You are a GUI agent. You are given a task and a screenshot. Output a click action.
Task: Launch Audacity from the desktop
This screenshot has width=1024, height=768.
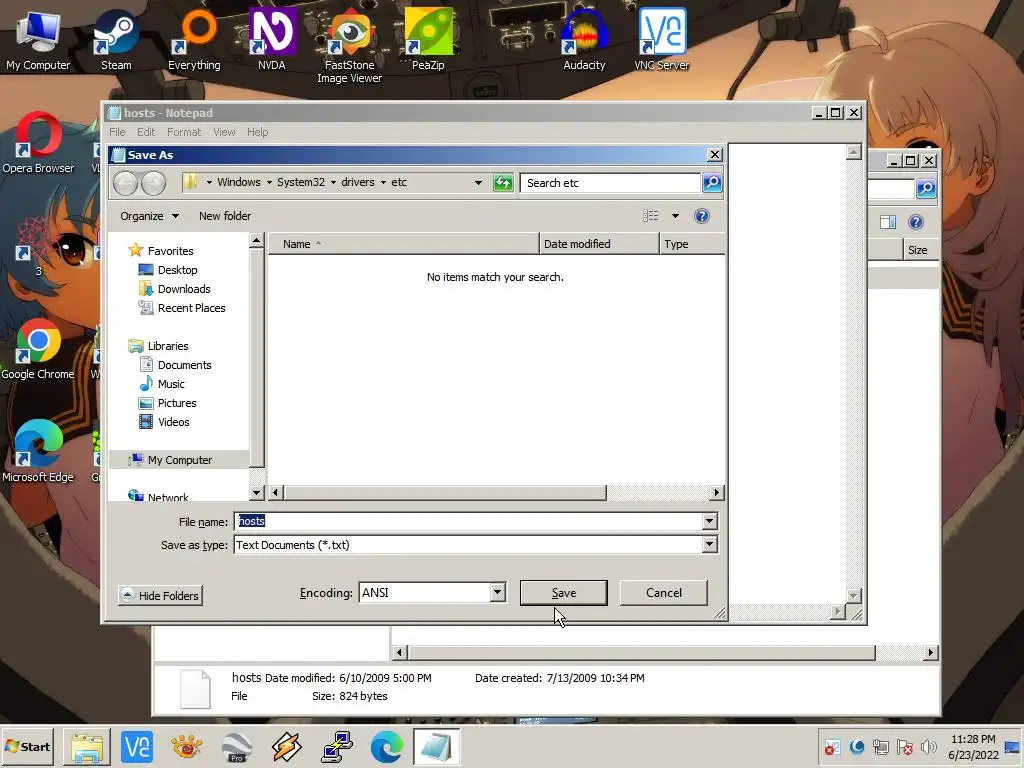coord(584,40)
